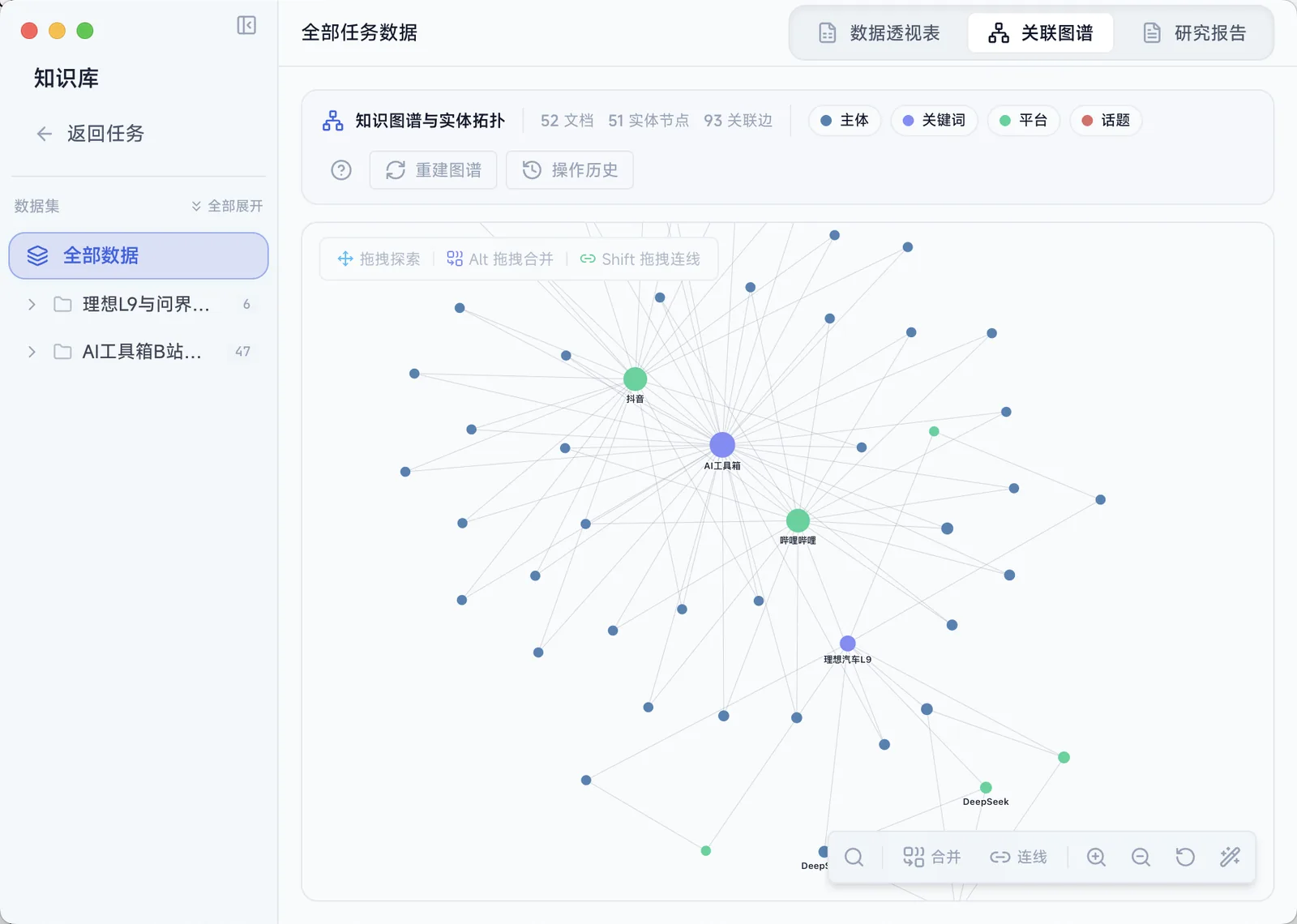
Task: Select the 理想汽车L9 graph node
Action: point(848,644)
